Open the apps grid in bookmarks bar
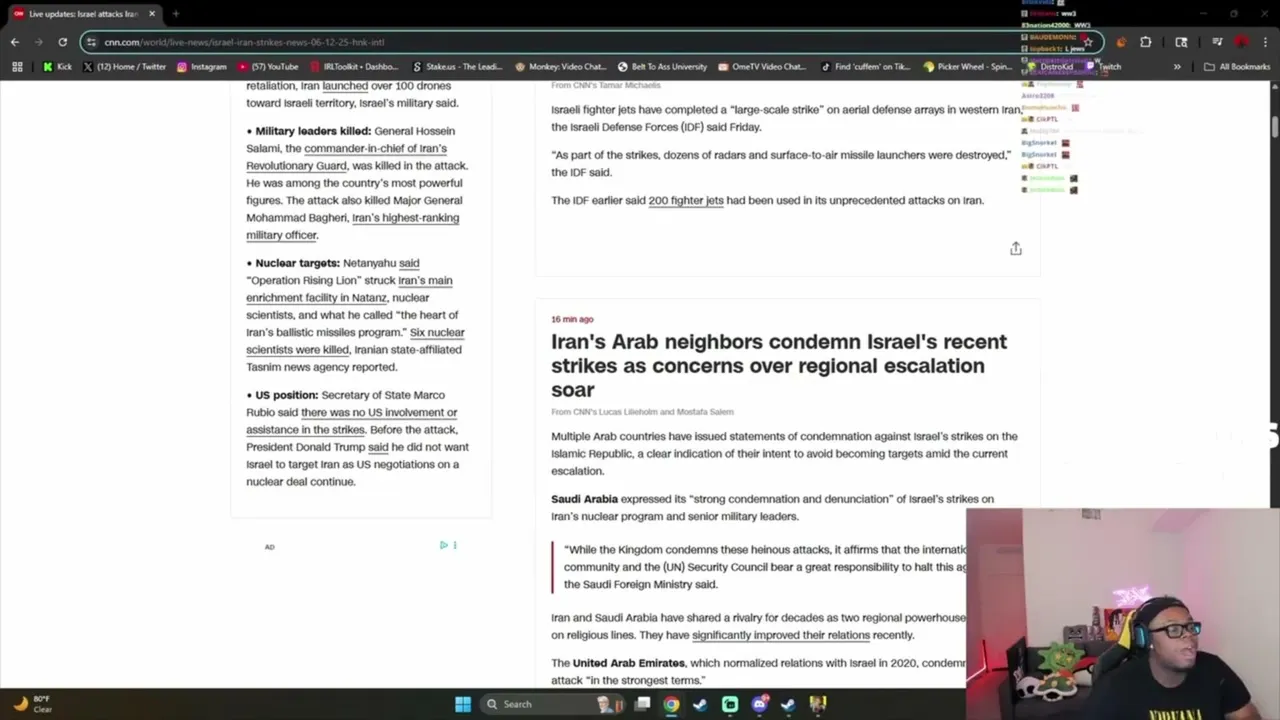The image size is (1280, 720). [x=17, y=67]
